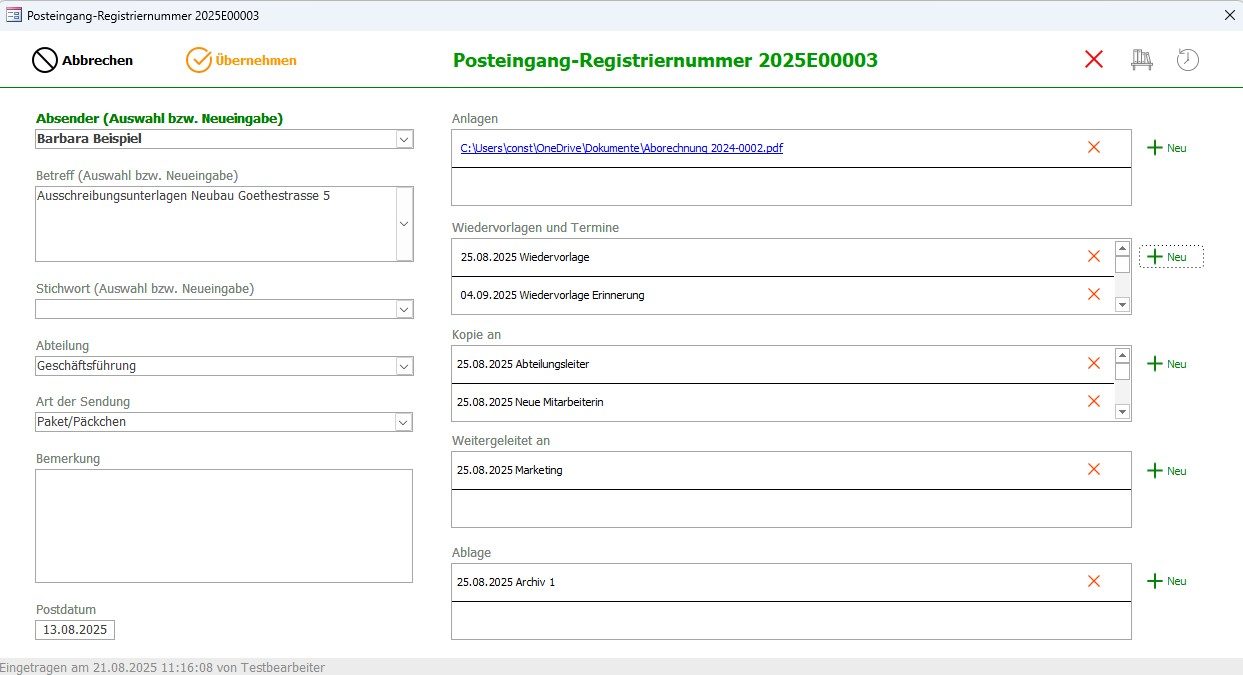Open the Aborechnung 2024-0002.pdf file link

pyautogui.click(x=621, y=148)
